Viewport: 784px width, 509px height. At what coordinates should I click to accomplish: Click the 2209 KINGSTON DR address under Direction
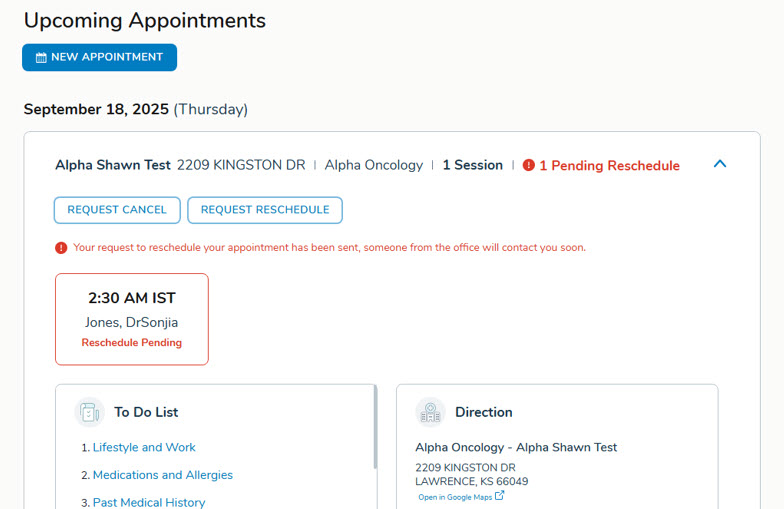point(465,468)
